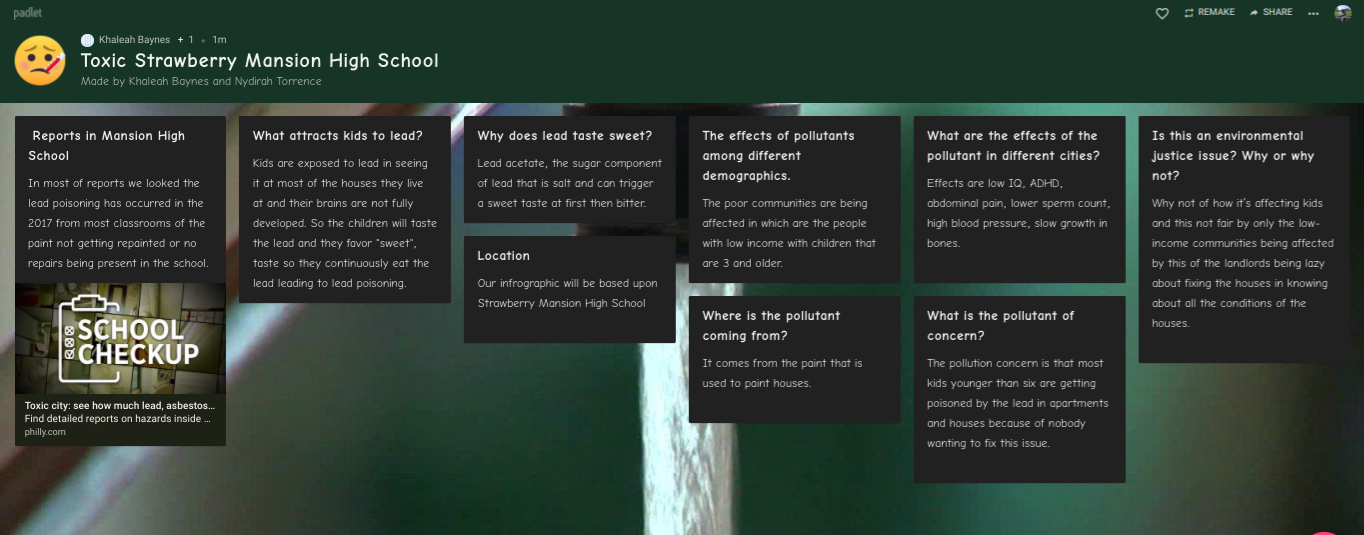Click the Toxic Strawberry Mansion High School title
1364x535 pixels.
point(259,61)
